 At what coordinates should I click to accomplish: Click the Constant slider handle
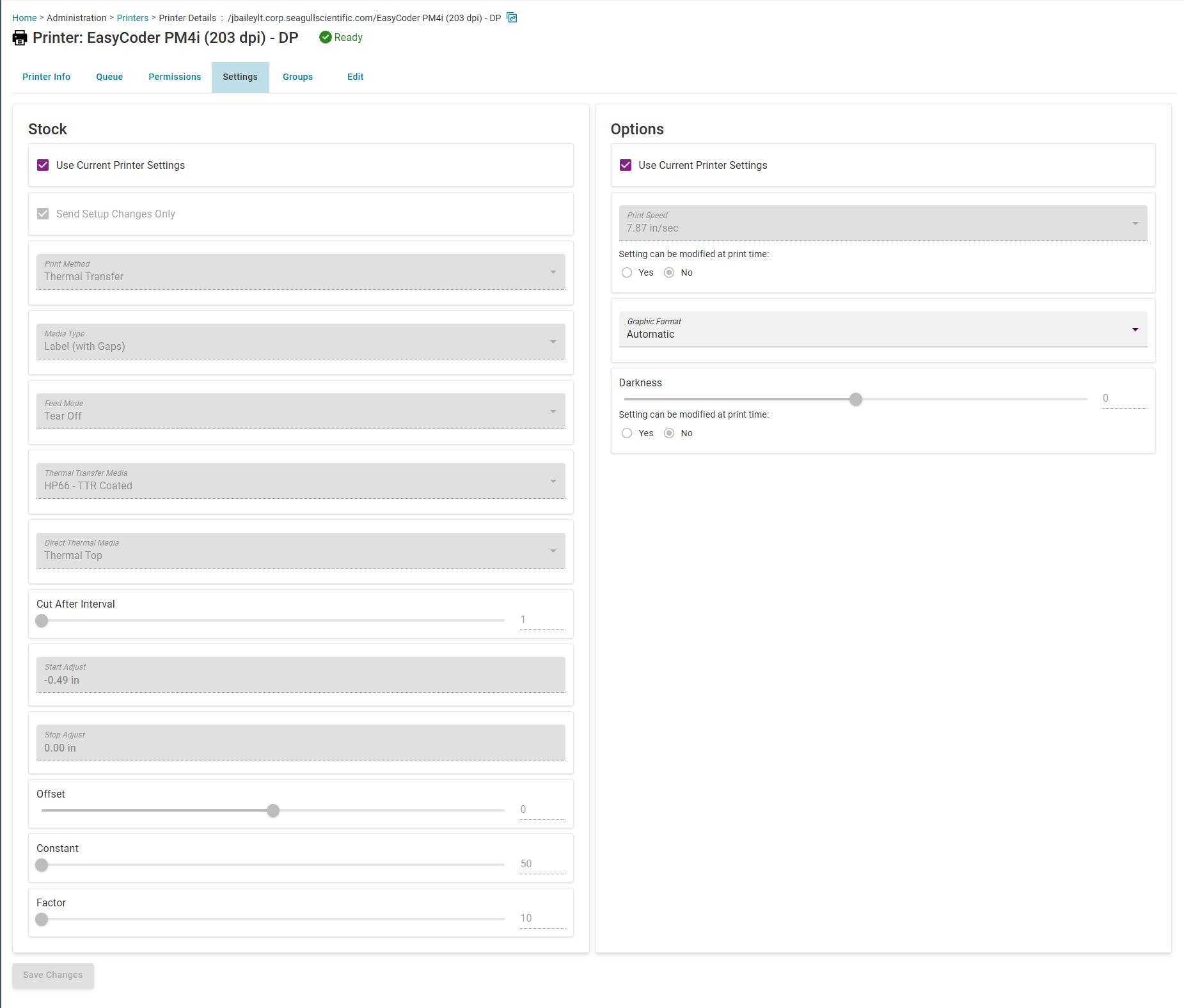tap(42, 865)
